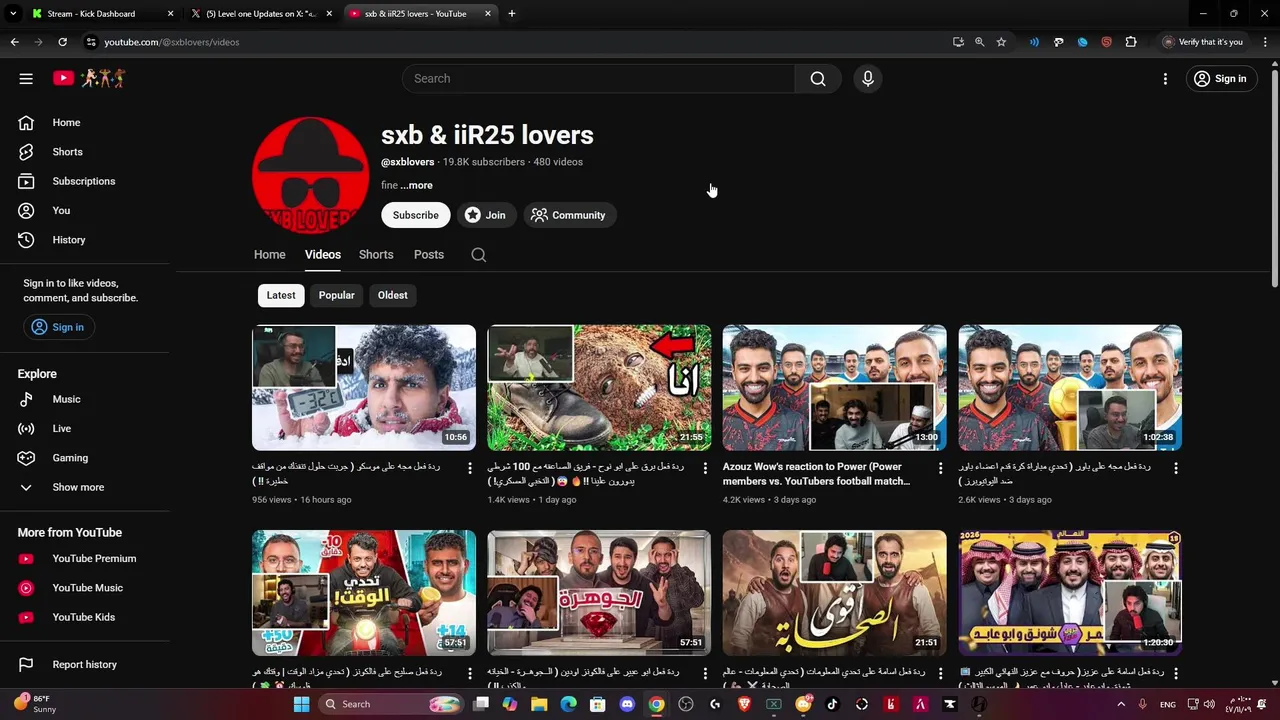
Task: Open TikTok from the taskbar
Action: [832, 704]
